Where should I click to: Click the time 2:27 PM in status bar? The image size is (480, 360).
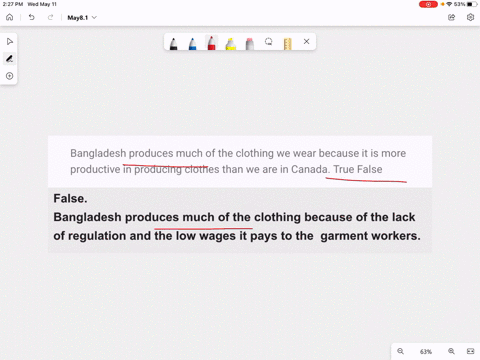[13, 4]
